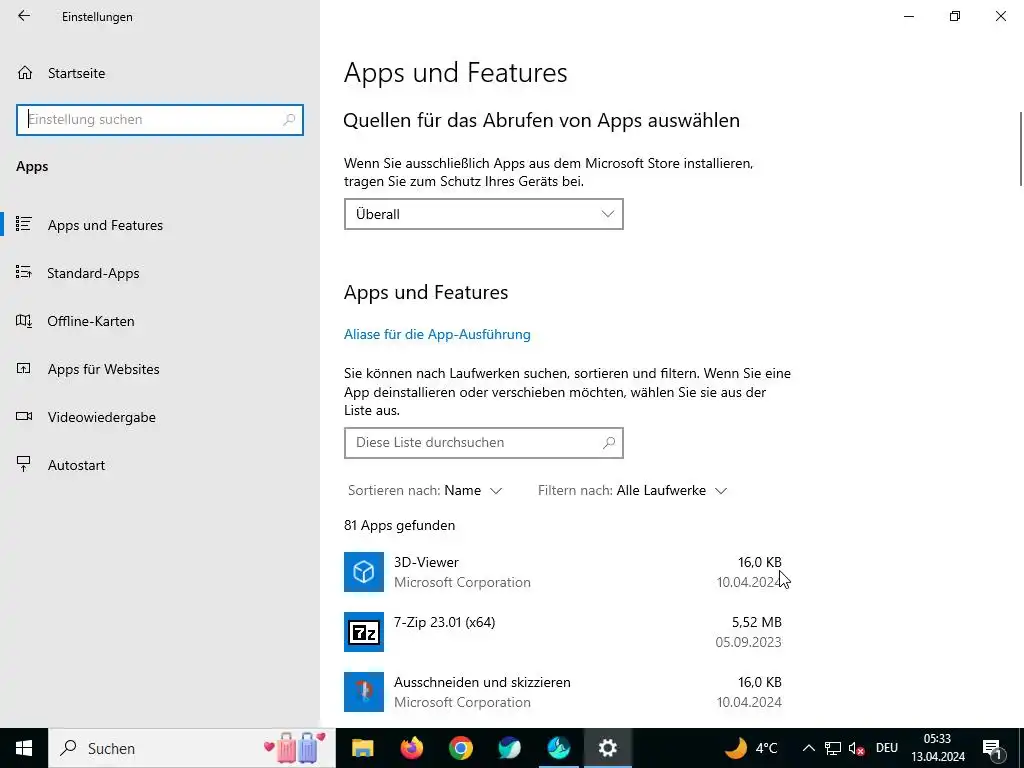Focus the Einstellung suchen input field
1024x768 pixels.
[x=160, y=120]
